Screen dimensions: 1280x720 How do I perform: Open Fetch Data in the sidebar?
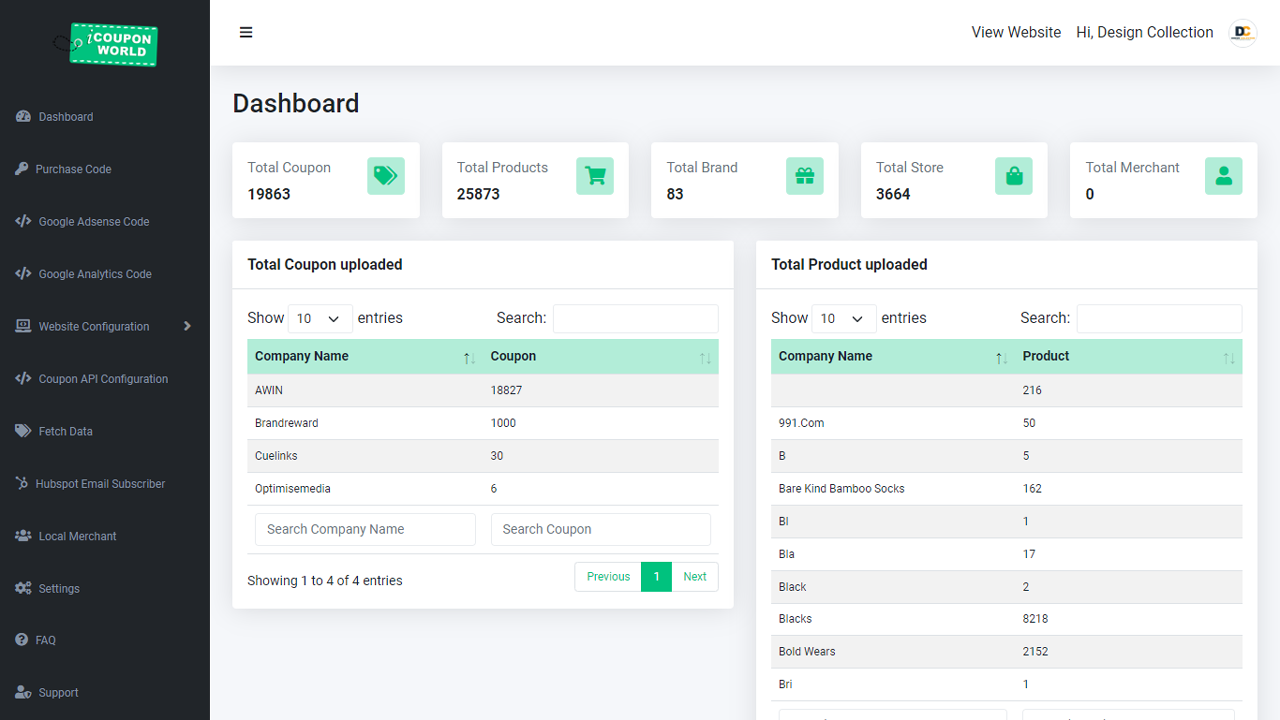65,432
